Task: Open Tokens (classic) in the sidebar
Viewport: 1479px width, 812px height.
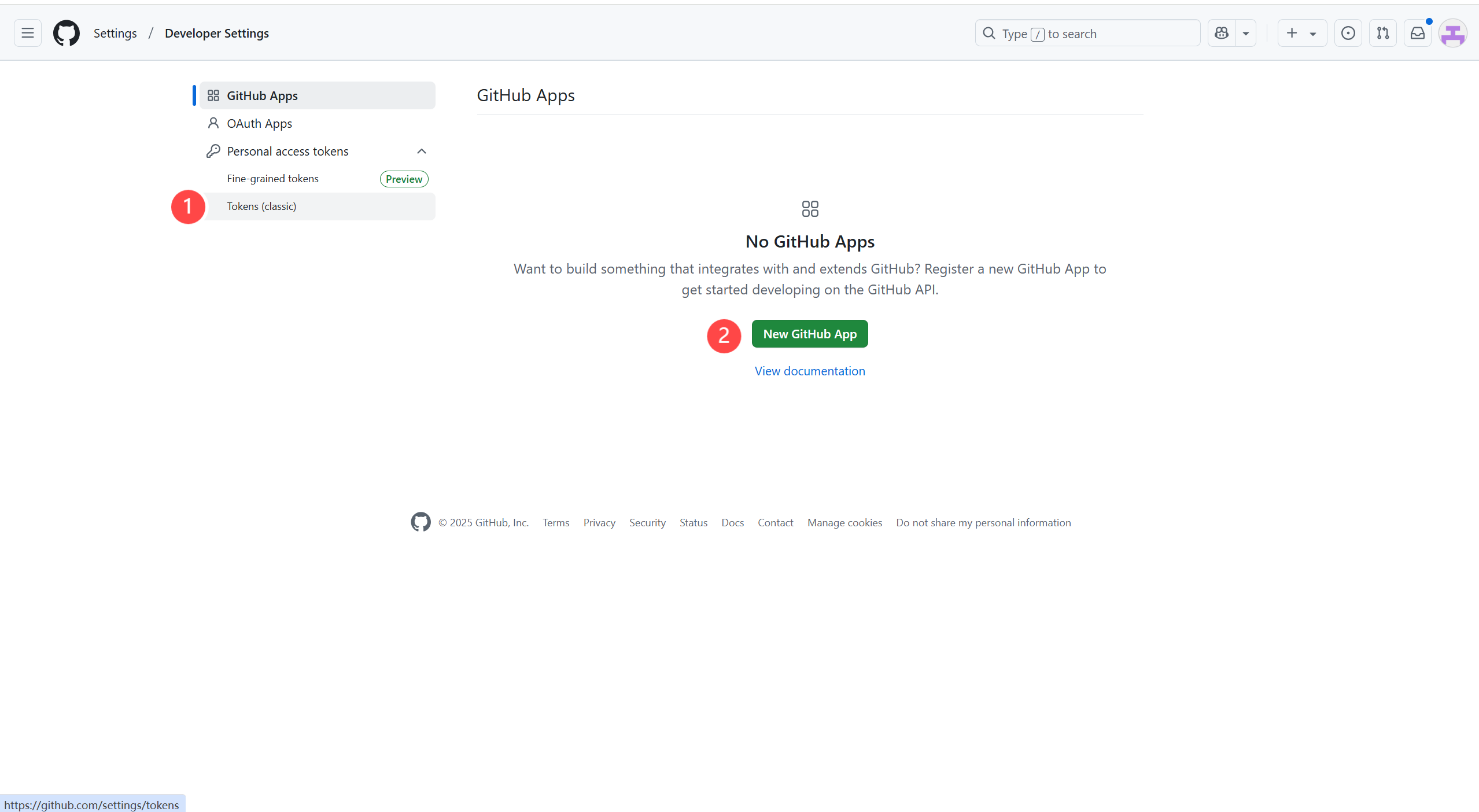Action: (x=261, y=206)
